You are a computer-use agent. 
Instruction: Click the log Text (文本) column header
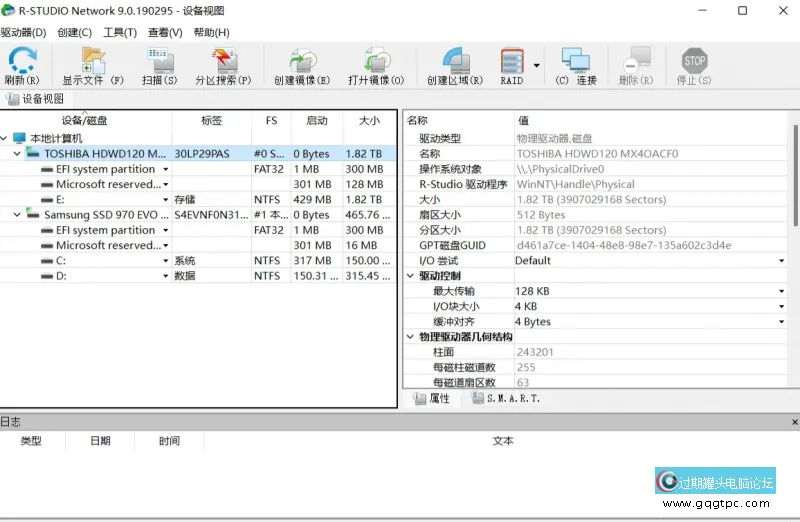click(x=503, y=441)
